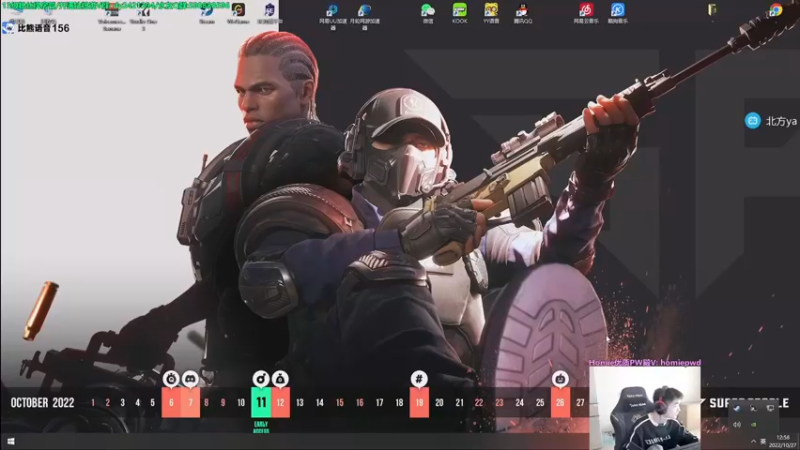Open the Steam desktop shortcut
Image resolution: width=800 pixels, height=450 pixels.
click(207, 13)
